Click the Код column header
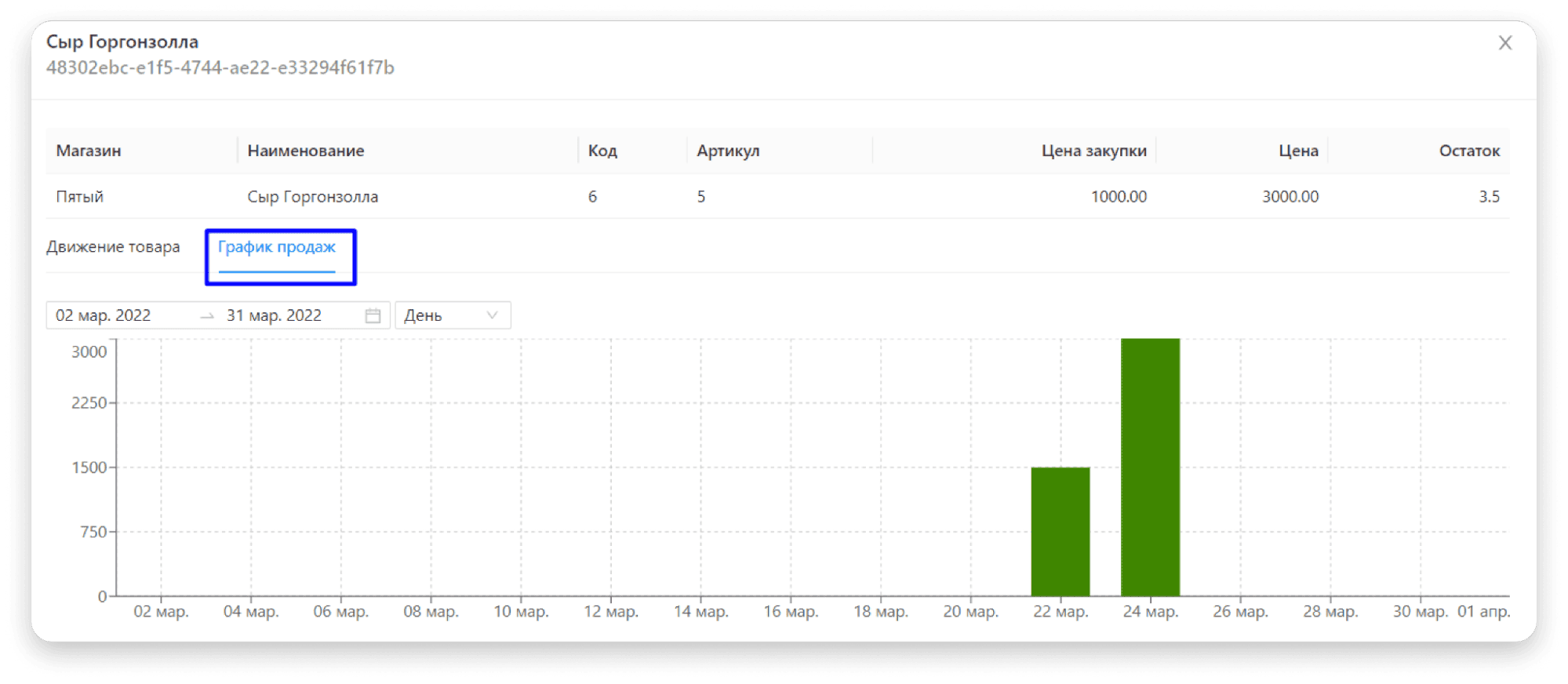This screenshot has width=1568, height=684. (x=602, y=151)
